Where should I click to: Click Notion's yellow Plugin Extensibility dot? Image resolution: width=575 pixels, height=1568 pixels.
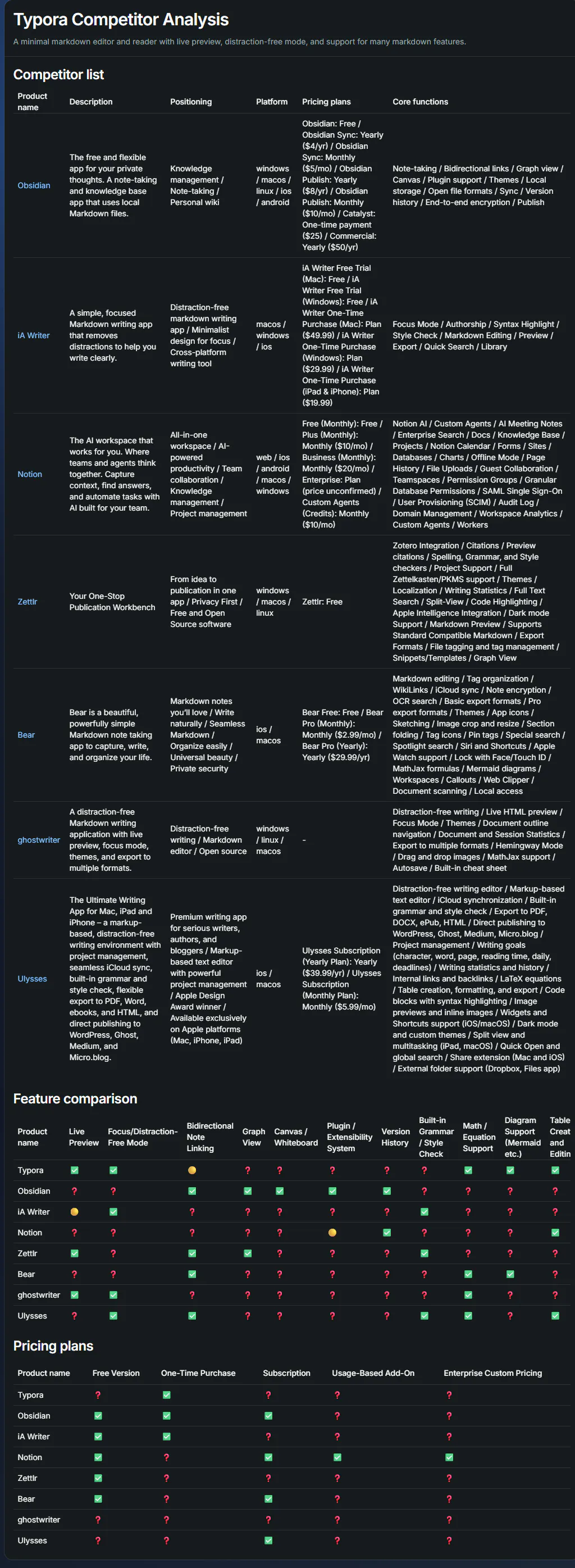(332, 1233)
